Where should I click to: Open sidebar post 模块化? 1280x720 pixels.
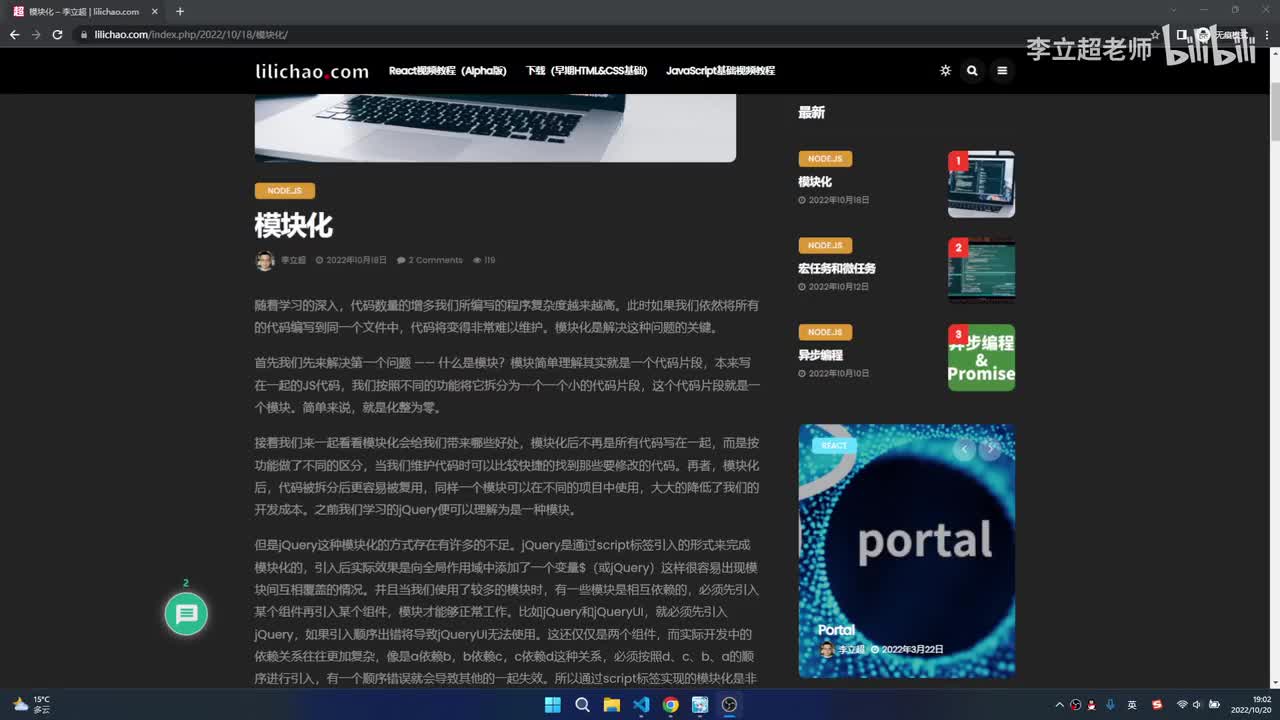tap(815, 182)
